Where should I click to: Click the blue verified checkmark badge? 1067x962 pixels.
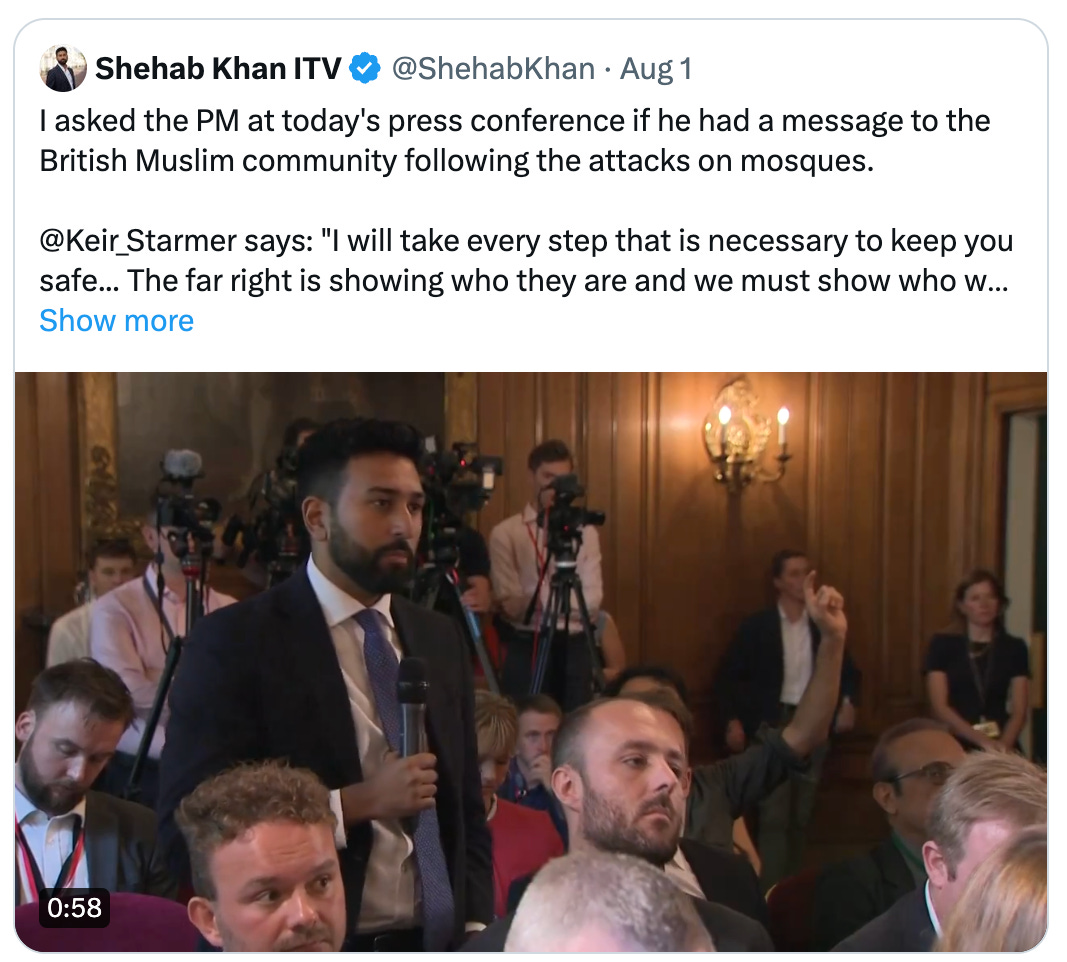365,68
